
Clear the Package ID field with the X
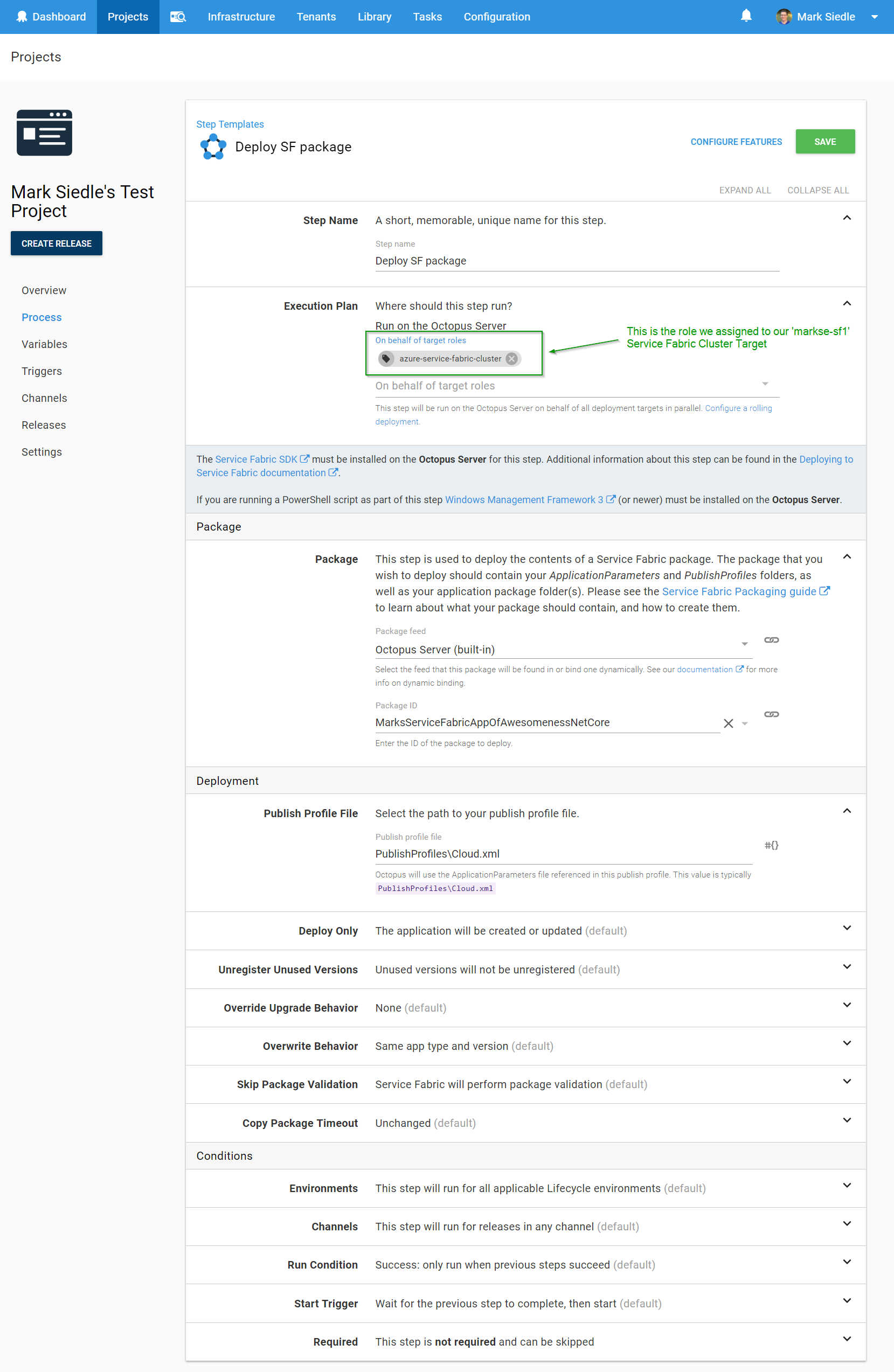click(x=728, y=723)
